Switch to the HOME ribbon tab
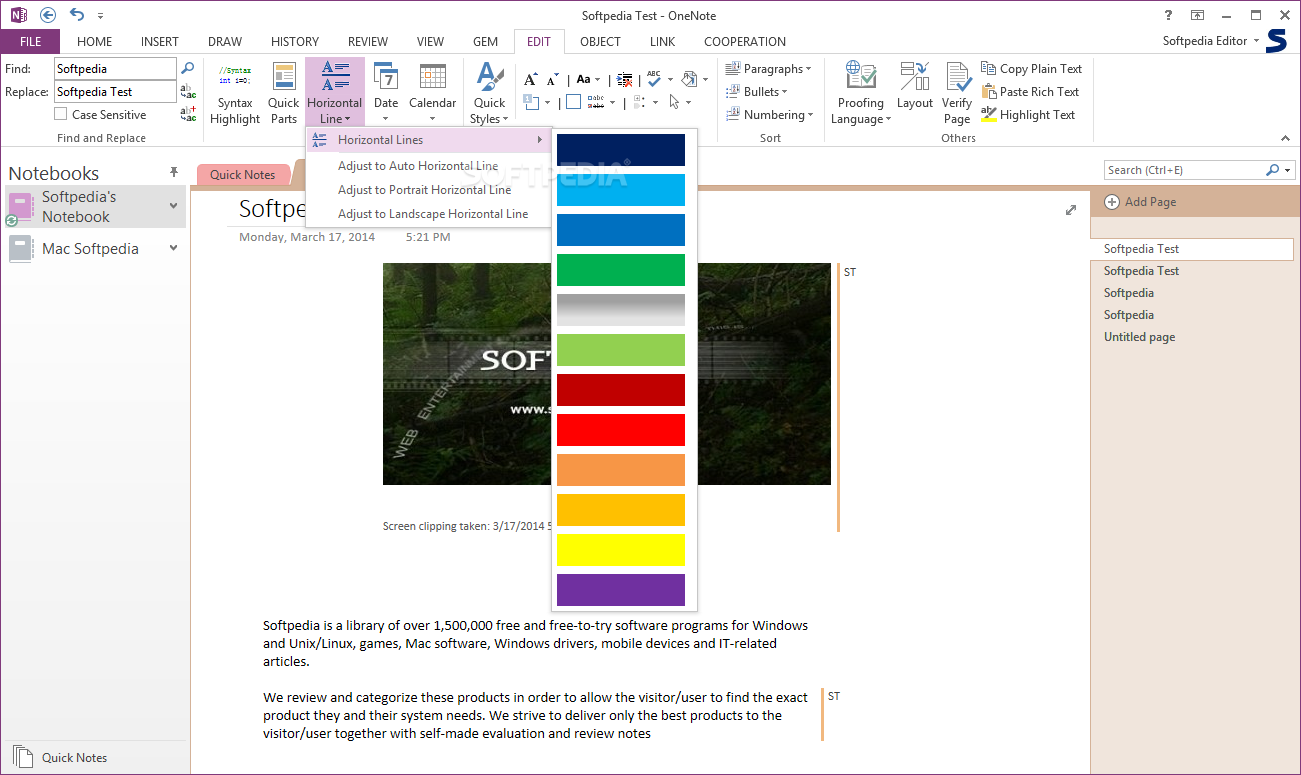 coord(94,42)
